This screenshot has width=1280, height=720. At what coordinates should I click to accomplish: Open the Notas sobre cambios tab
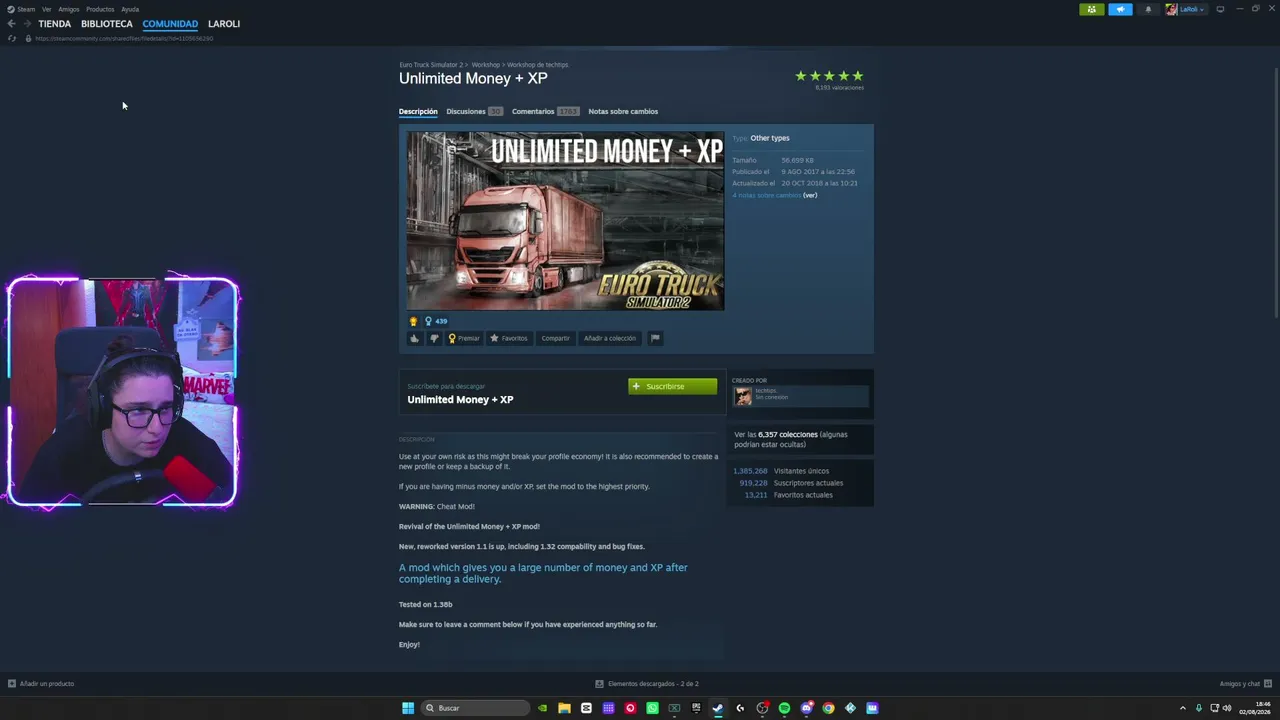click(623, 111)
